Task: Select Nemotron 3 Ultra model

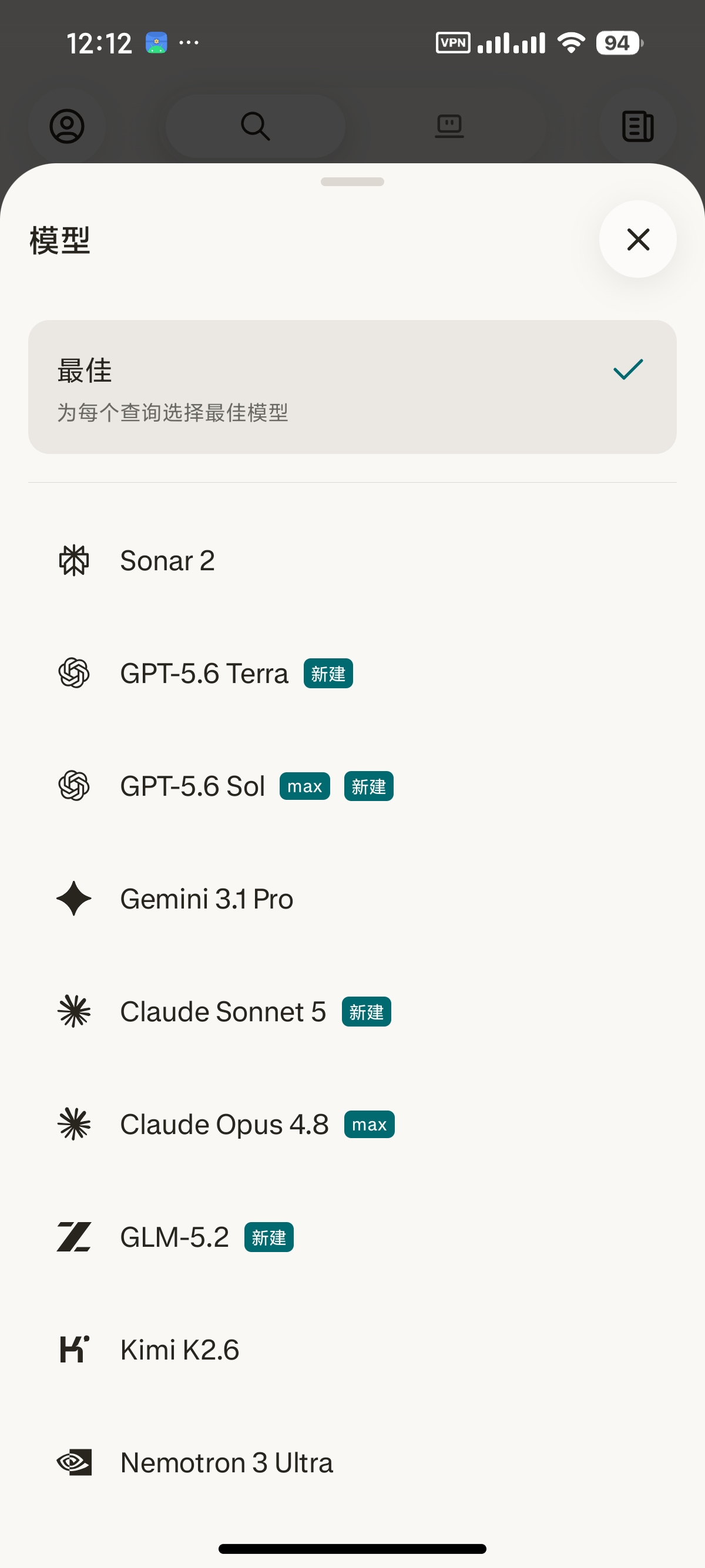Action: pyautogui.click(x=352, y=1462)
